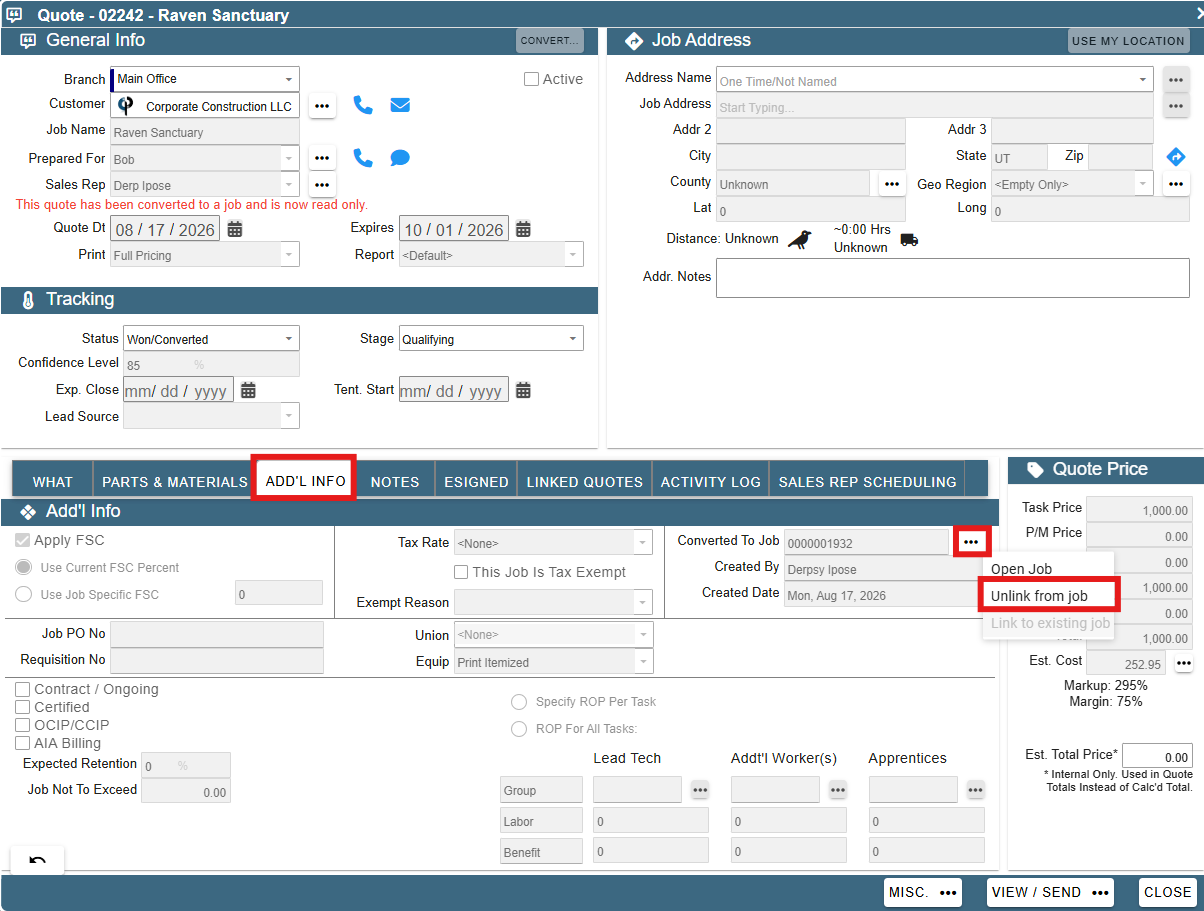This screenshot has height=911, width=1204.
Task: Expand the Status dropdown
Action: (x=288, y=339)
